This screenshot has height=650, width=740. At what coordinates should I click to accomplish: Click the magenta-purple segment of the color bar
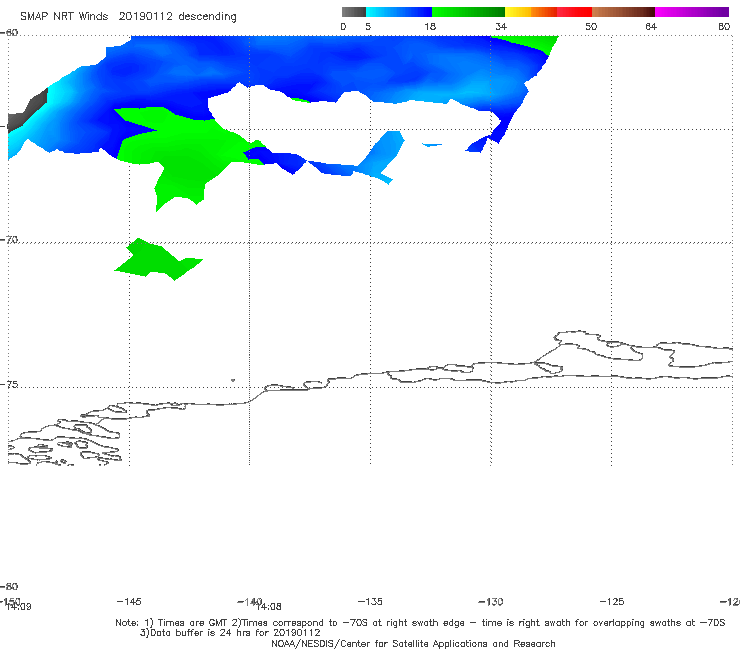(x=692, y=12)
